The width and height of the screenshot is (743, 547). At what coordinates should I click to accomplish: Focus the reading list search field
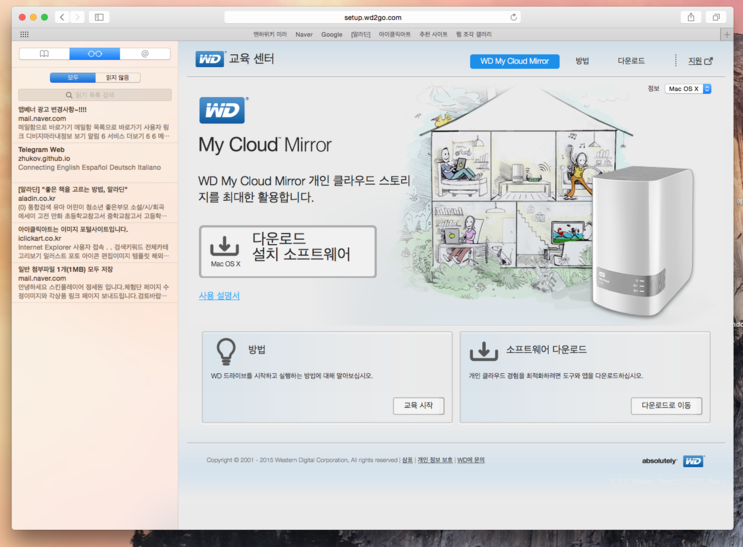point(95,95)
